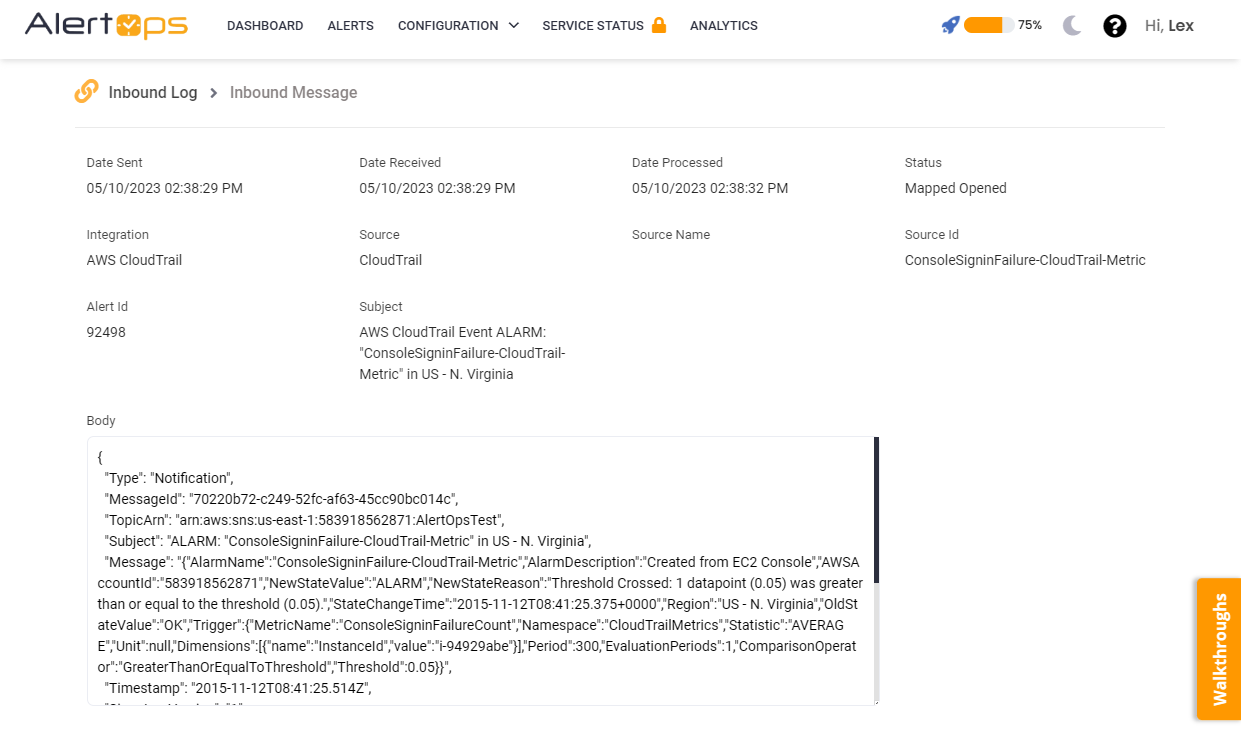Click the rocket icon in header
This screenshot has height=746, width=1241.
coord(950,25)
